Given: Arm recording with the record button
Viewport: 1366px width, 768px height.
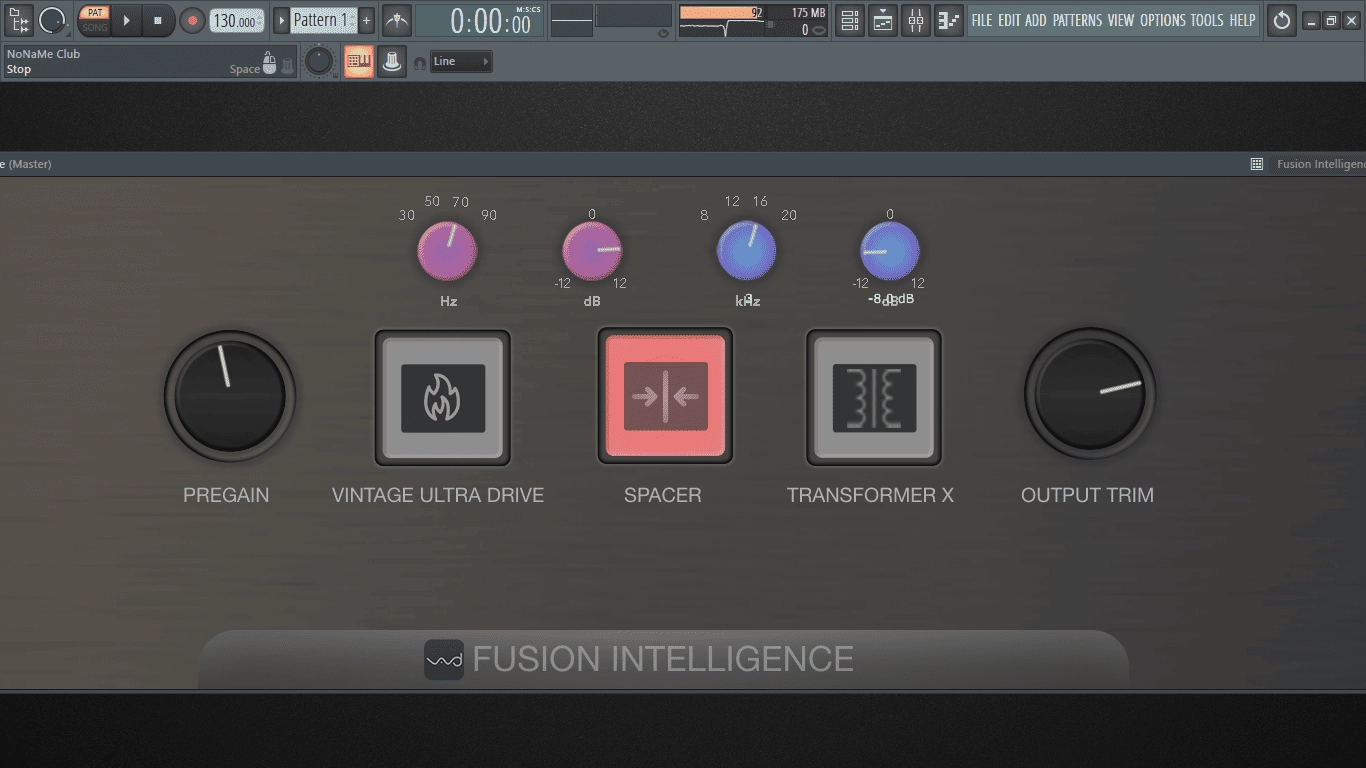Looking at the screenshot, I should tap(192, 20).
